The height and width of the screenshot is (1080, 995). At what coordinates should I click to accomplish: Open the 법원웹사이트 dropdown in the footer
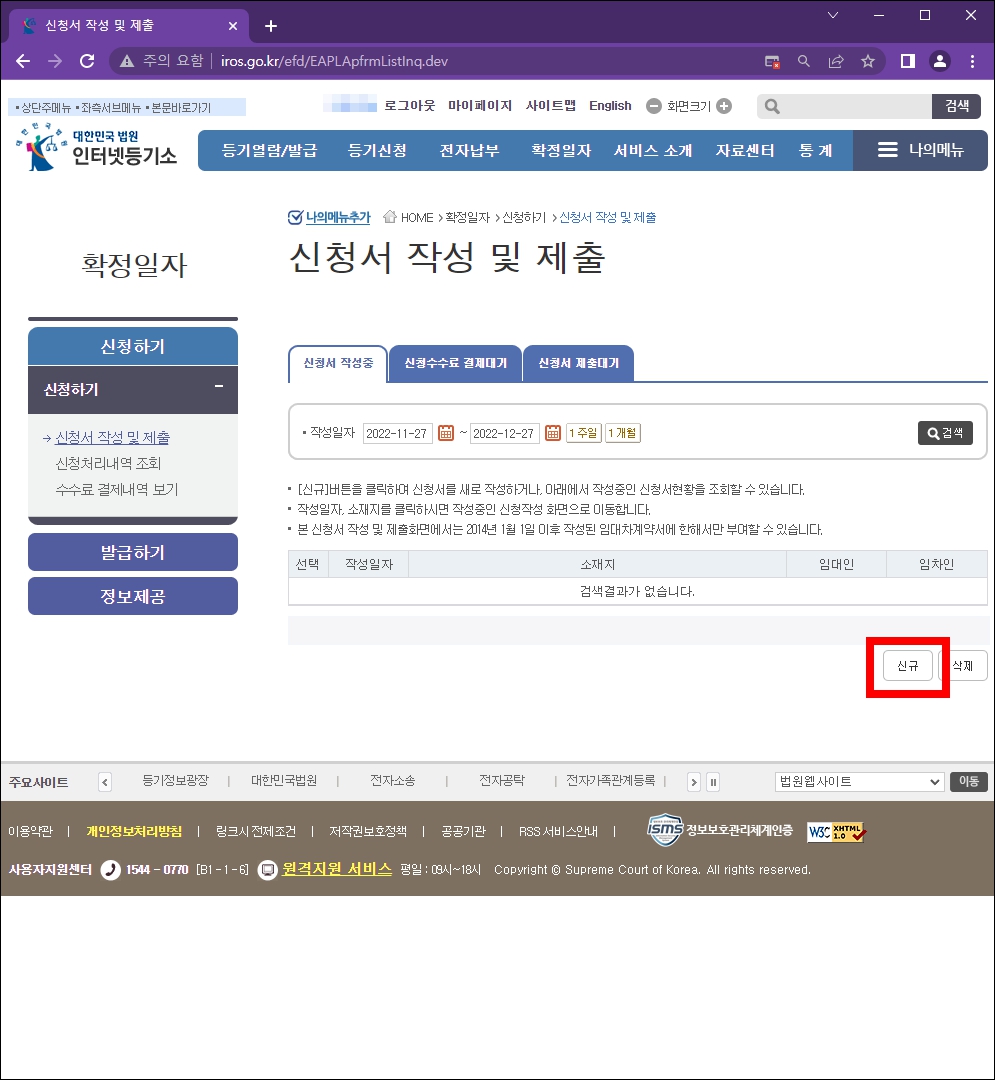click(x=858, y=782)
